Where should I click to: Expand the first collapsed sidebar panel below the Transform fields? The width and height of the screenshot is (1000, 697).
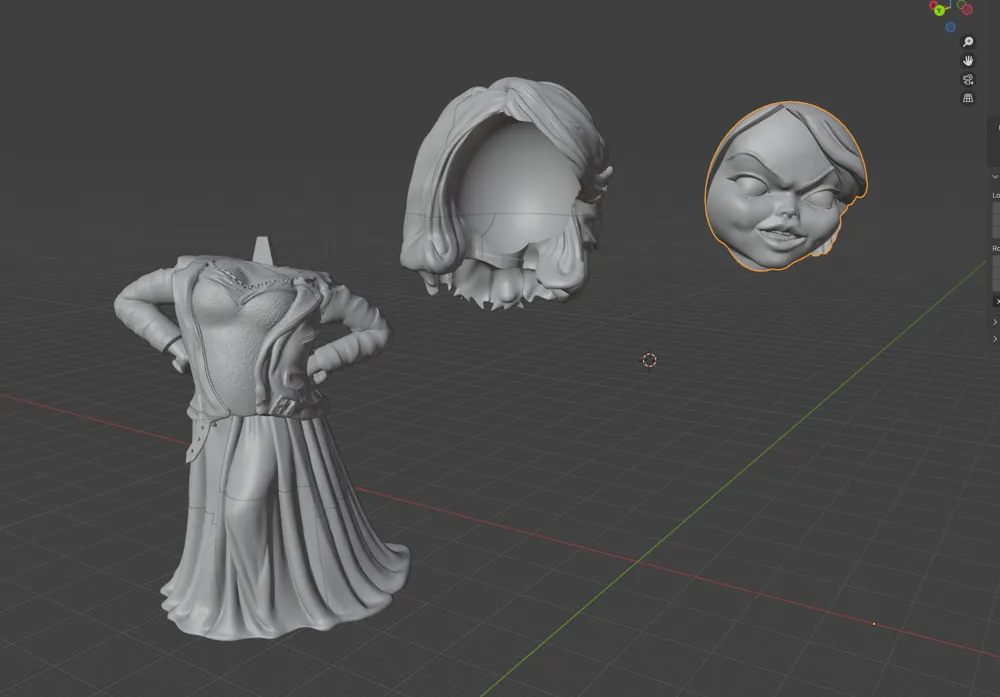point(995,322)
